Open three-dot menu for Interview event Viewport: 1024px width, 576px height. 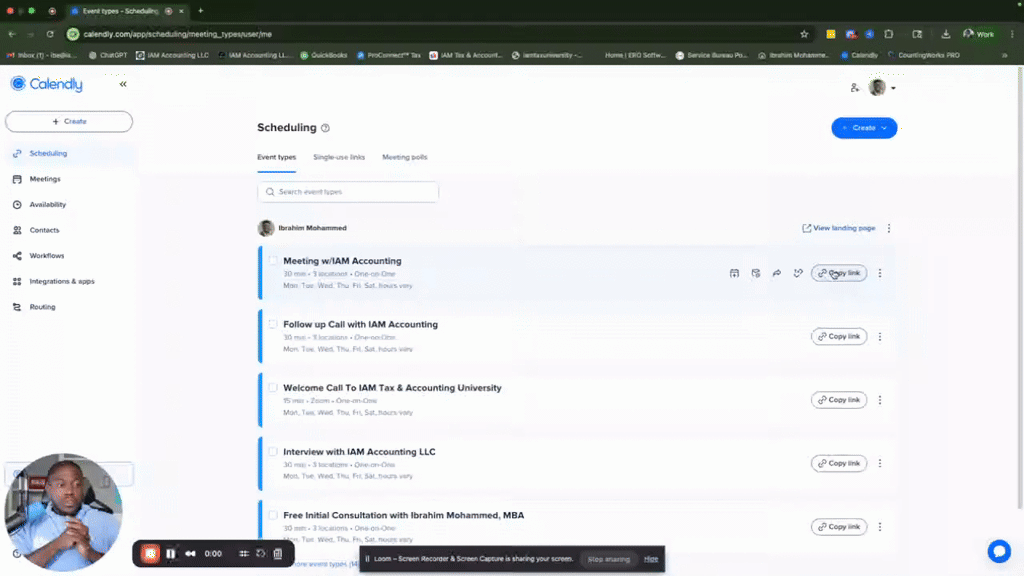(x=880, y=463)
